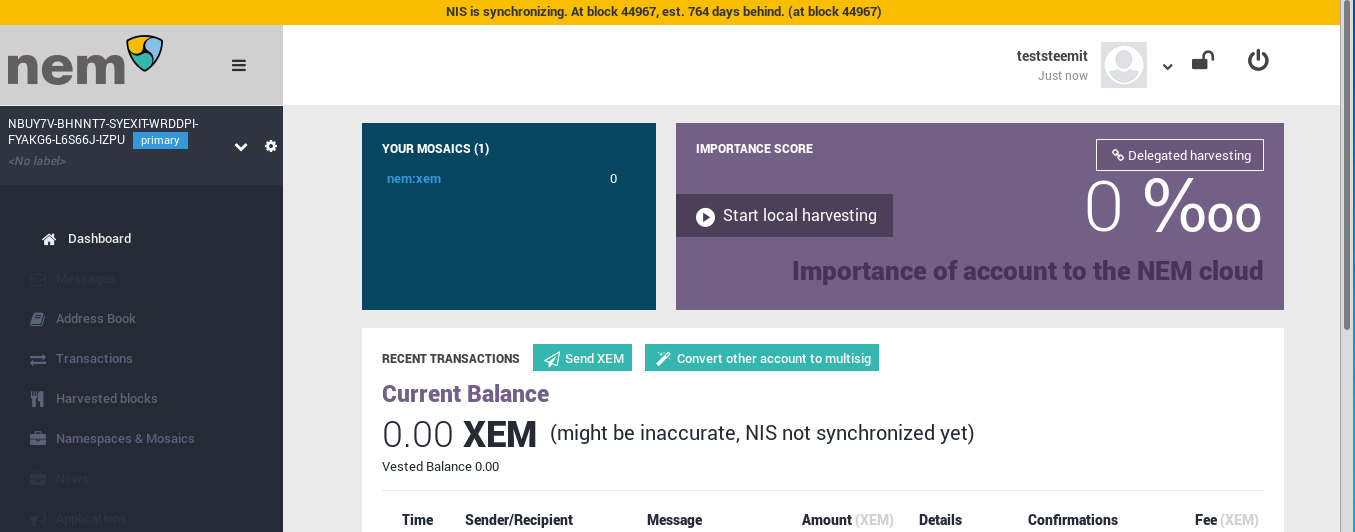This screenshot has height=532, width=1355.
Task: Click the teststeemit username
Action: tap(1052, 57)
